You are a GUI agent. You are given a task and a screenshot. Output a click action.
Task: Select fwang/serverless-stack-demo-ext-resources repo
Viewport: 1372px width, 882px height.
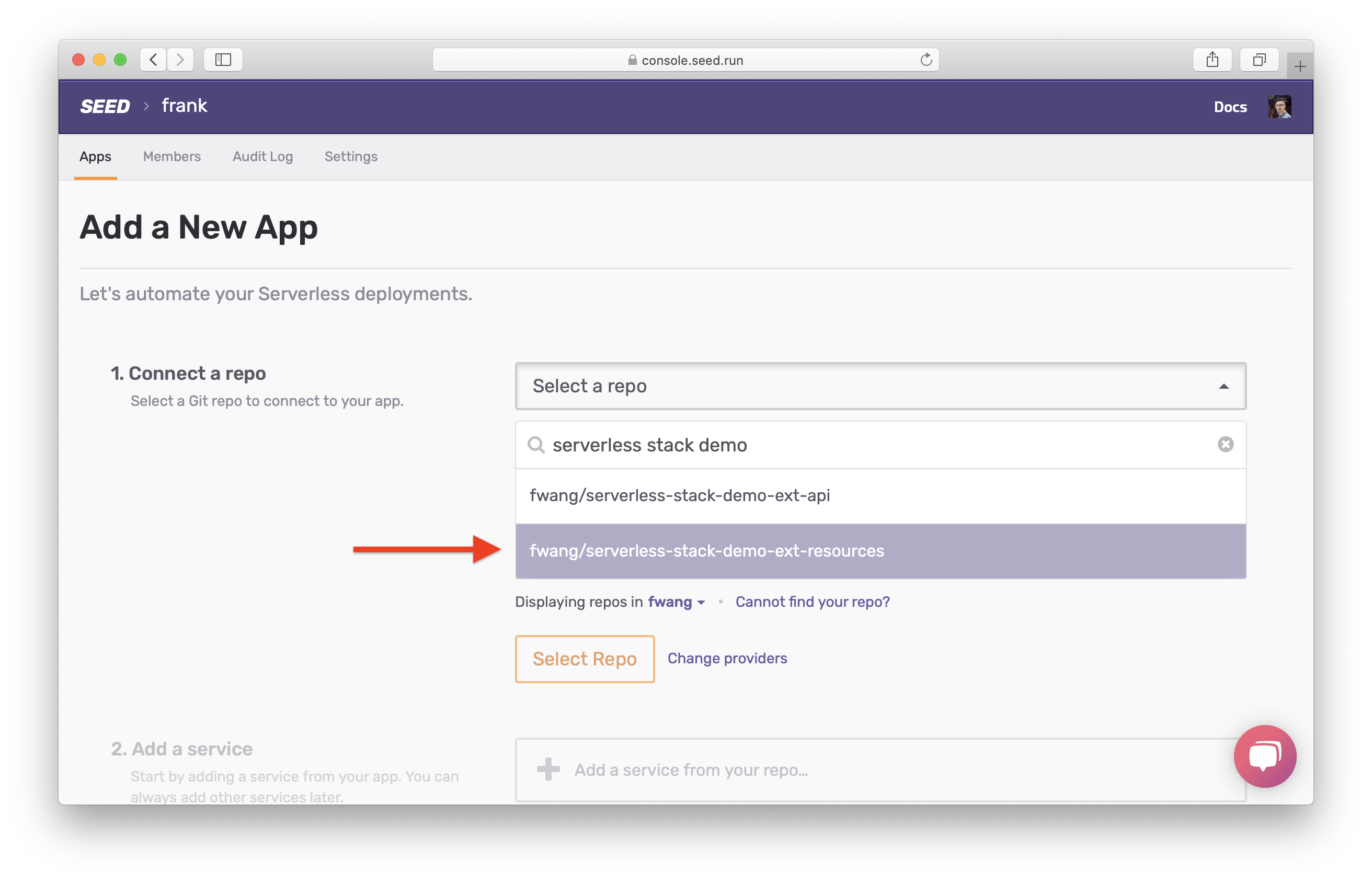(x=881, y=551)
